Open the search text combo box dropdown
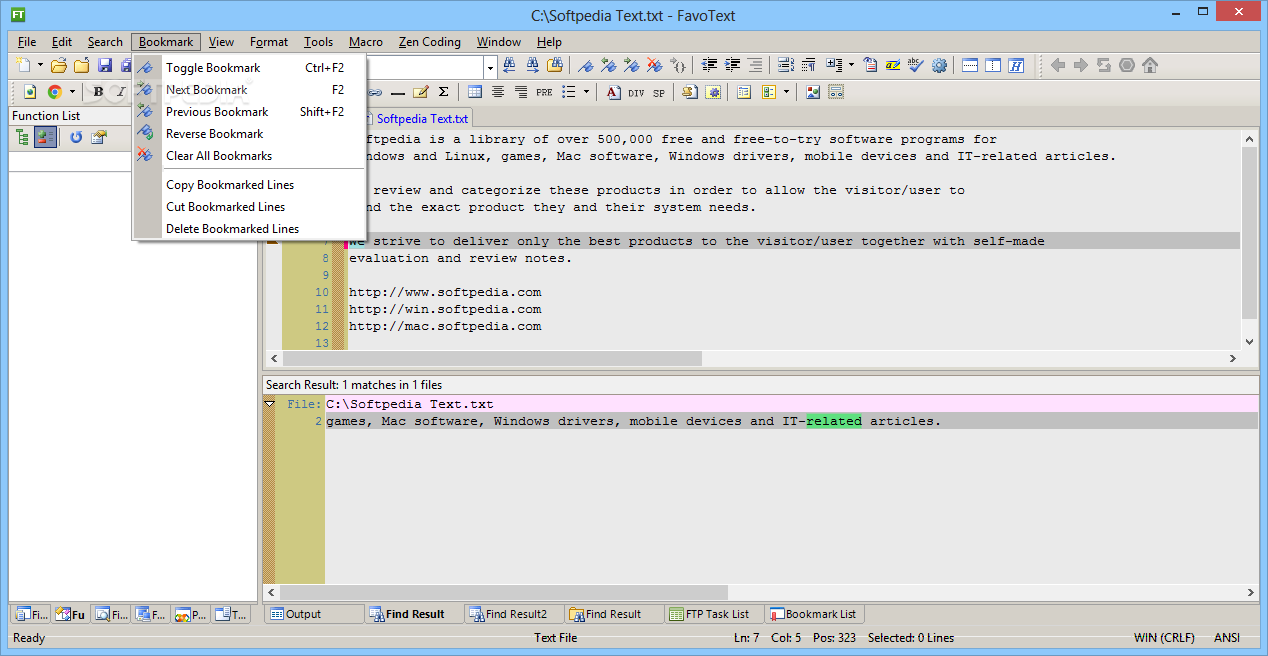1268x656 pixels. coord(490,67)
